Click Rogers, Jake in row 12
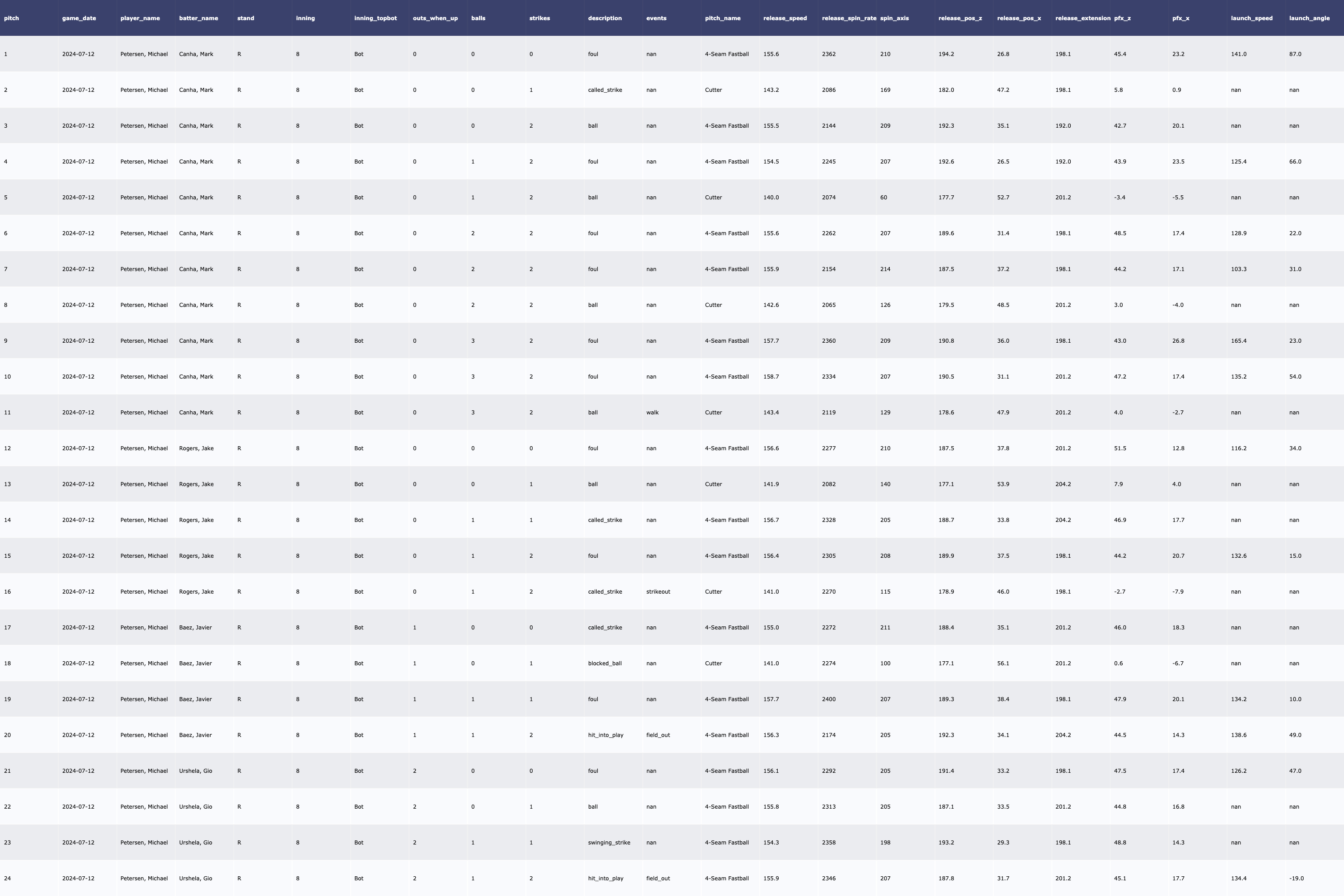This screenshot has width=1344, height=896. click(x=196, y=448)
